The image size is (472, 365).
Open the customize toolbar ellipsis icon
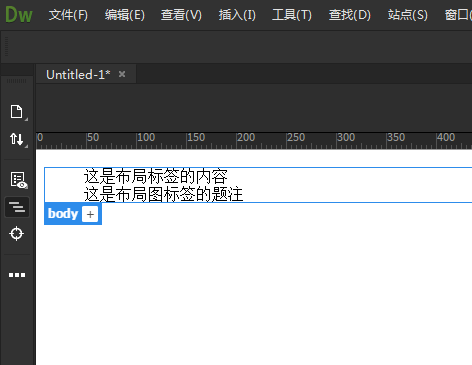click(x=17, y=275)
